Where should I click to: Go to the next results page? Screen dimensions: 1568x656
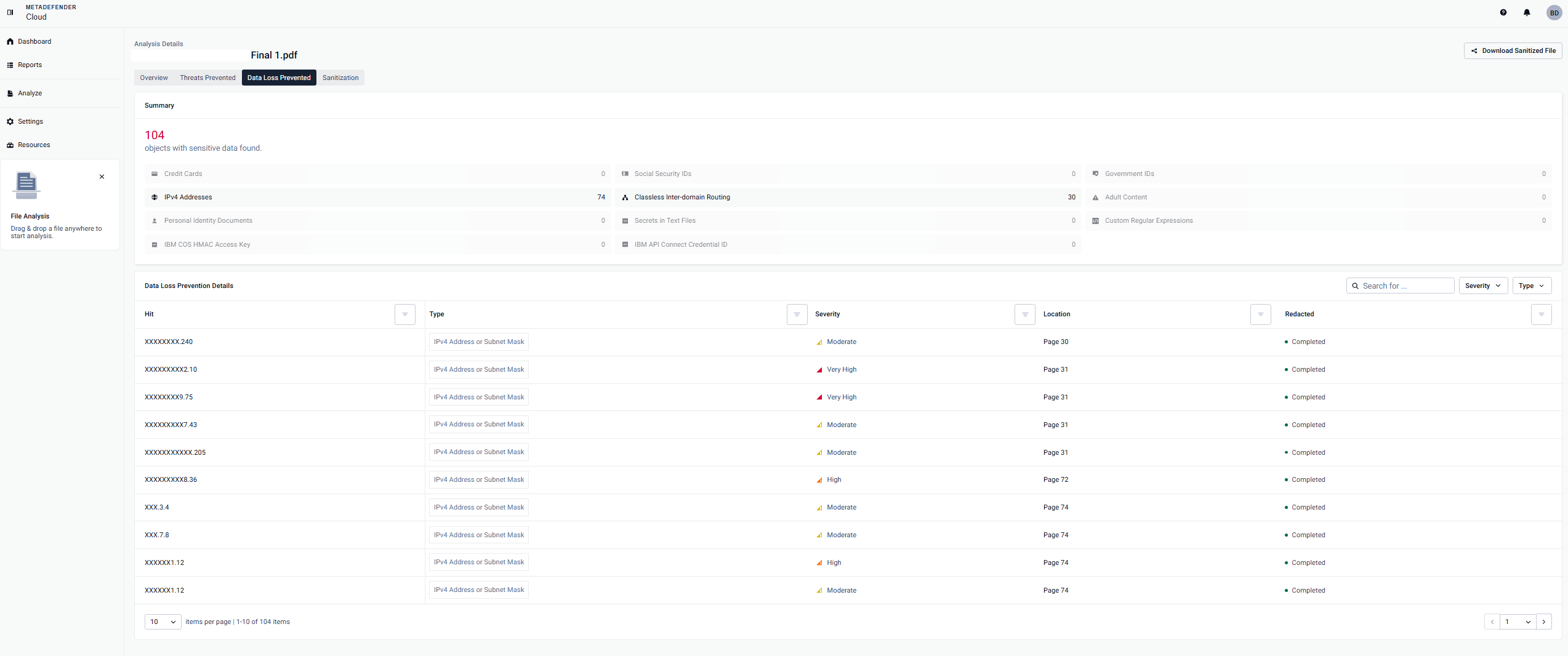point(1543,622)
